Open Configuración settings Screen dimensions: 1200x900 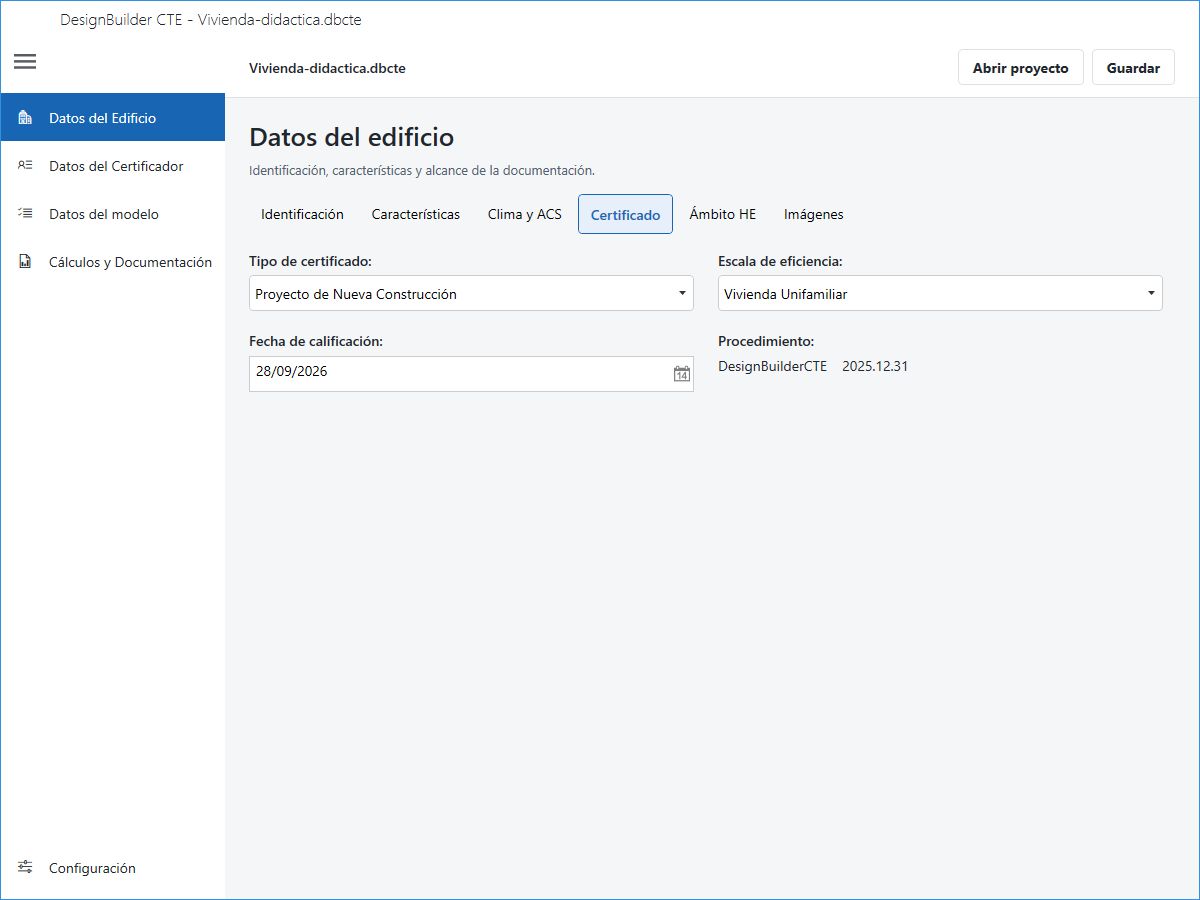113,868
